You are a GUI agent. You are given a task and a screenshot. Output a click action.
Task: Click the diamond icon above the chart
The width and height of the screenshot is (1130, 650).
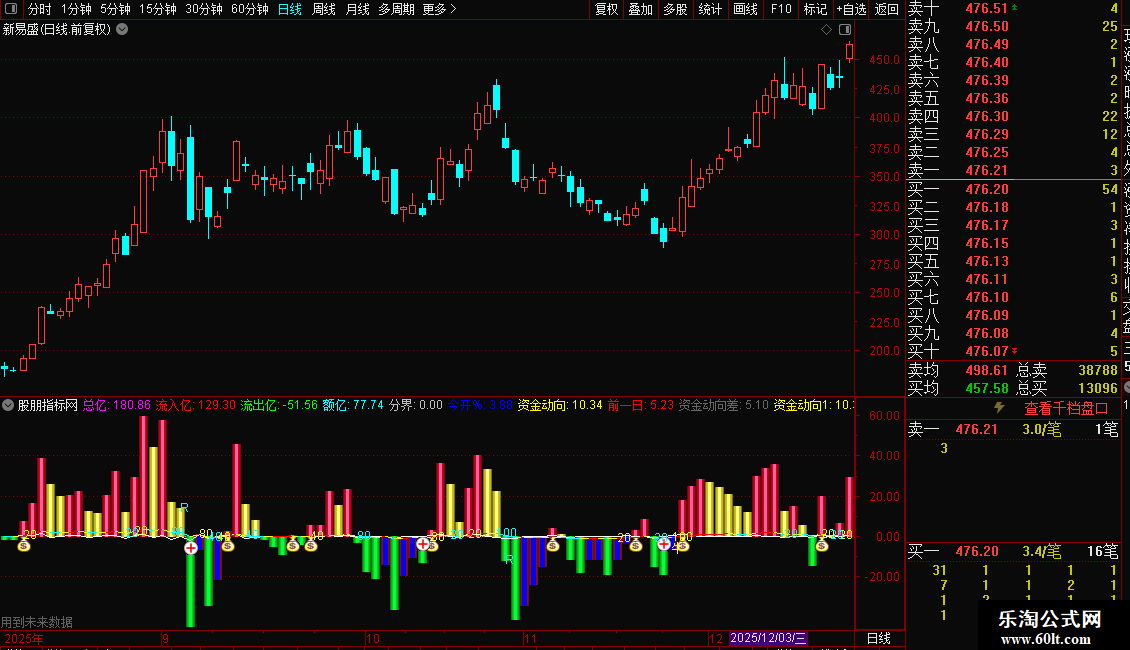827,30
